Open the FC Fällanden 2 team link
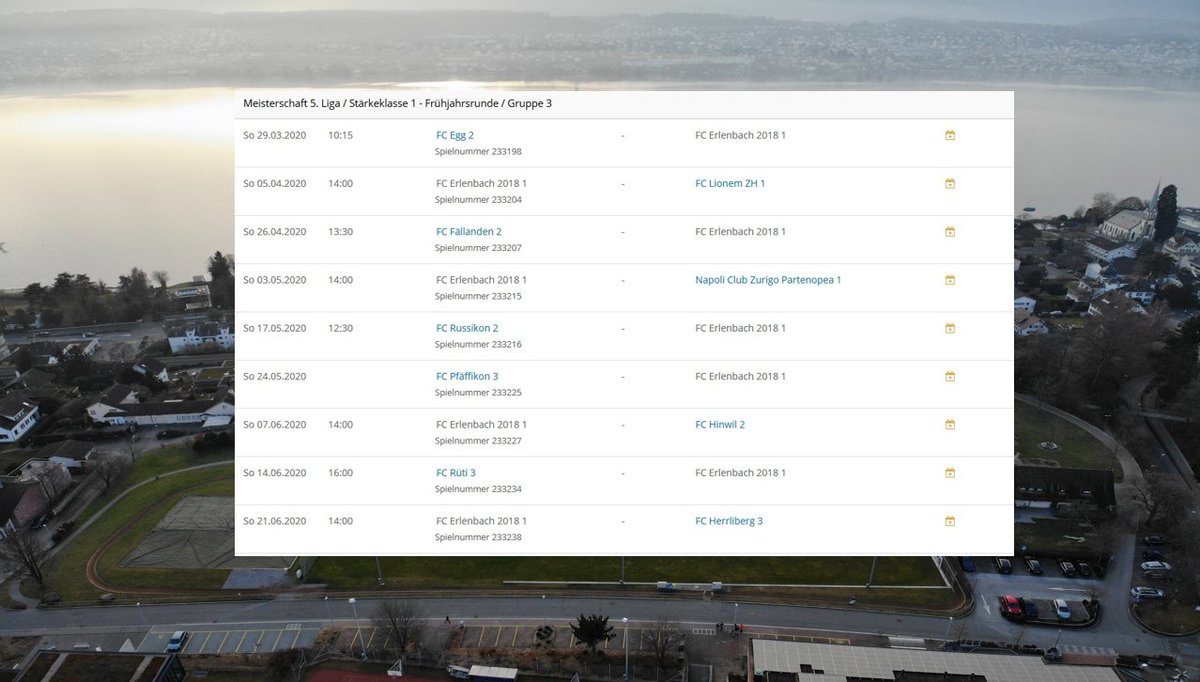This screenshot has height=682, width=1200. point(469,231)
